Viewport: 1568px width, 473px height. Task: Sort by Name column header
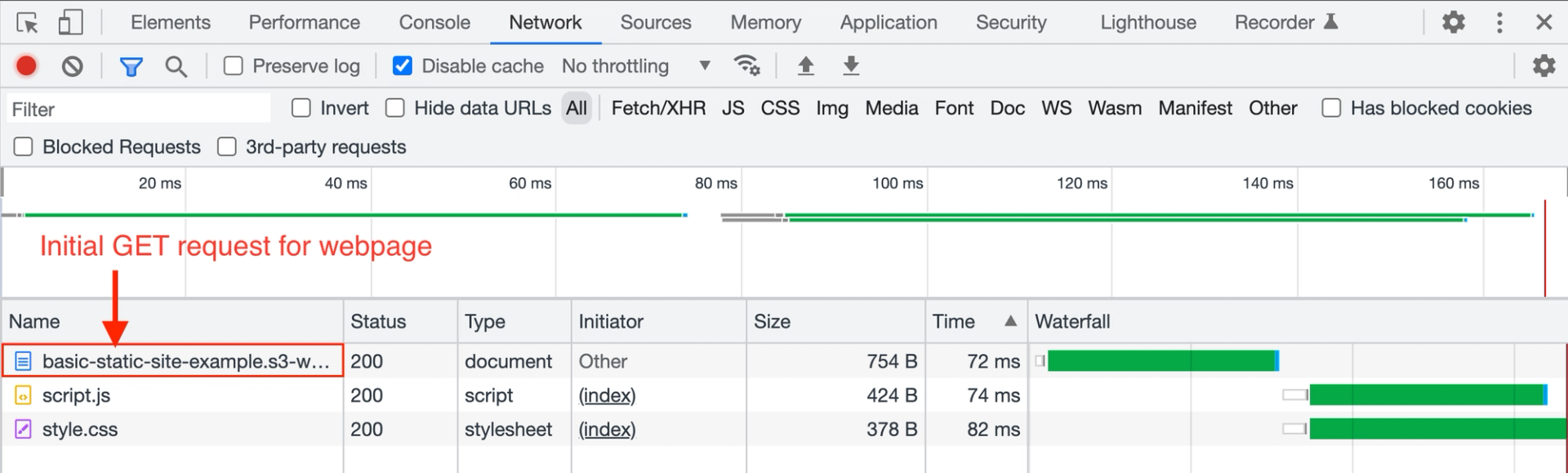point(172,321)
